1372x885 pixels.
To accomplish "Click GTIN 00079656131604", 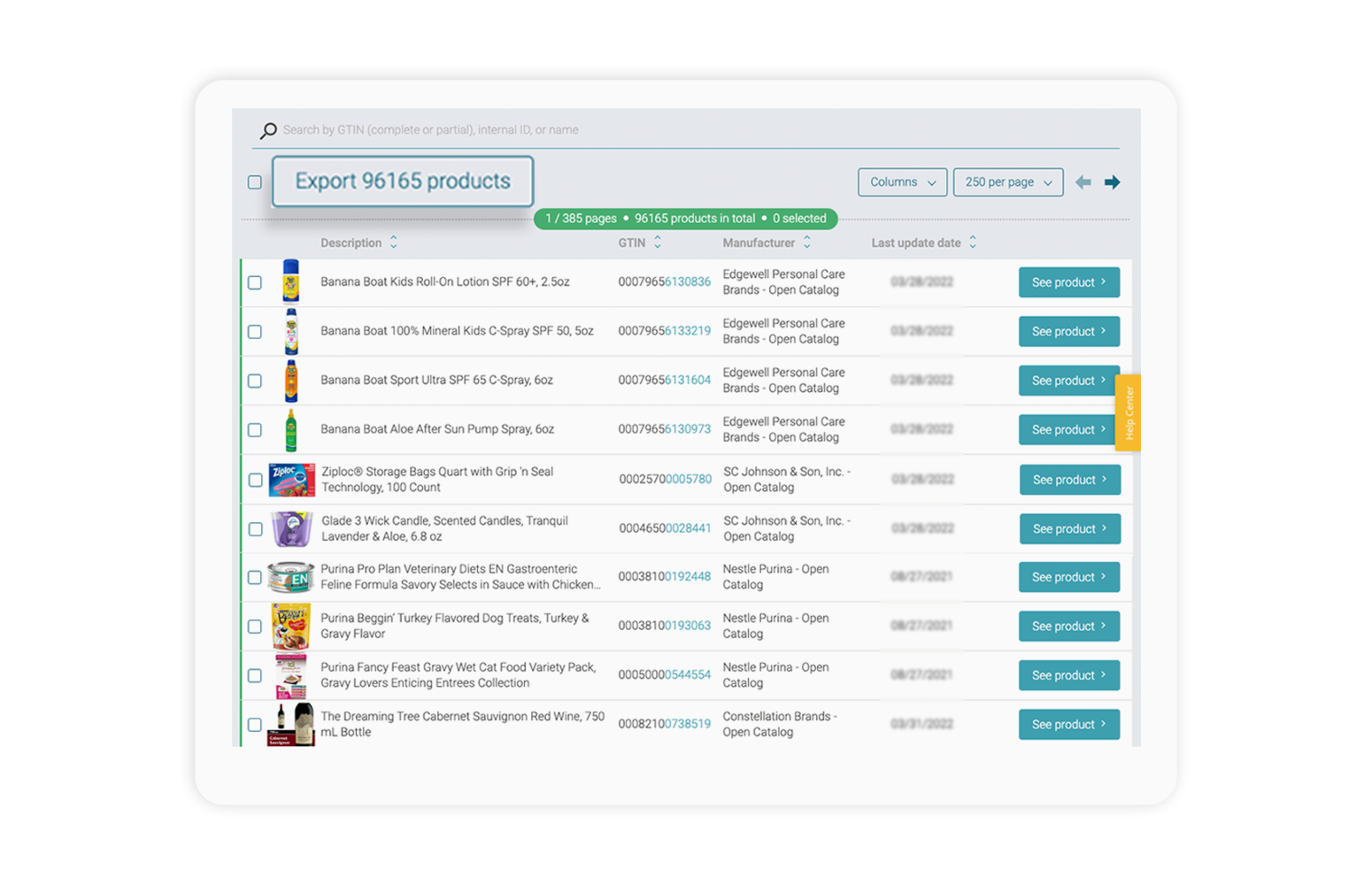I will click(665, 381).
